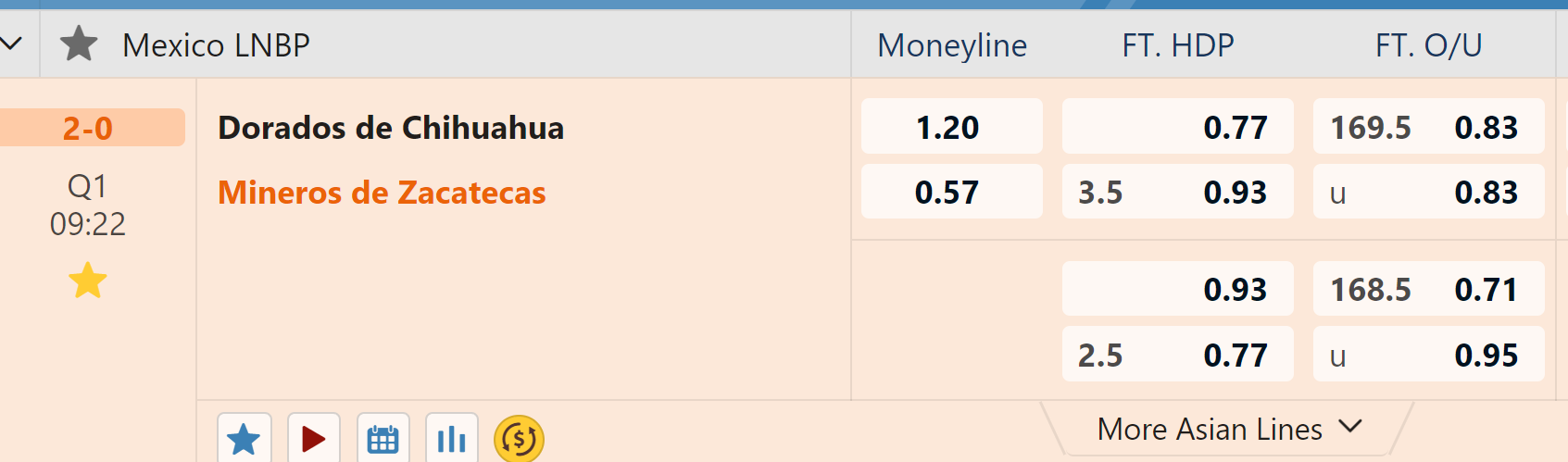Collapse the Mexico LNBP league section

tap(12, 44)
